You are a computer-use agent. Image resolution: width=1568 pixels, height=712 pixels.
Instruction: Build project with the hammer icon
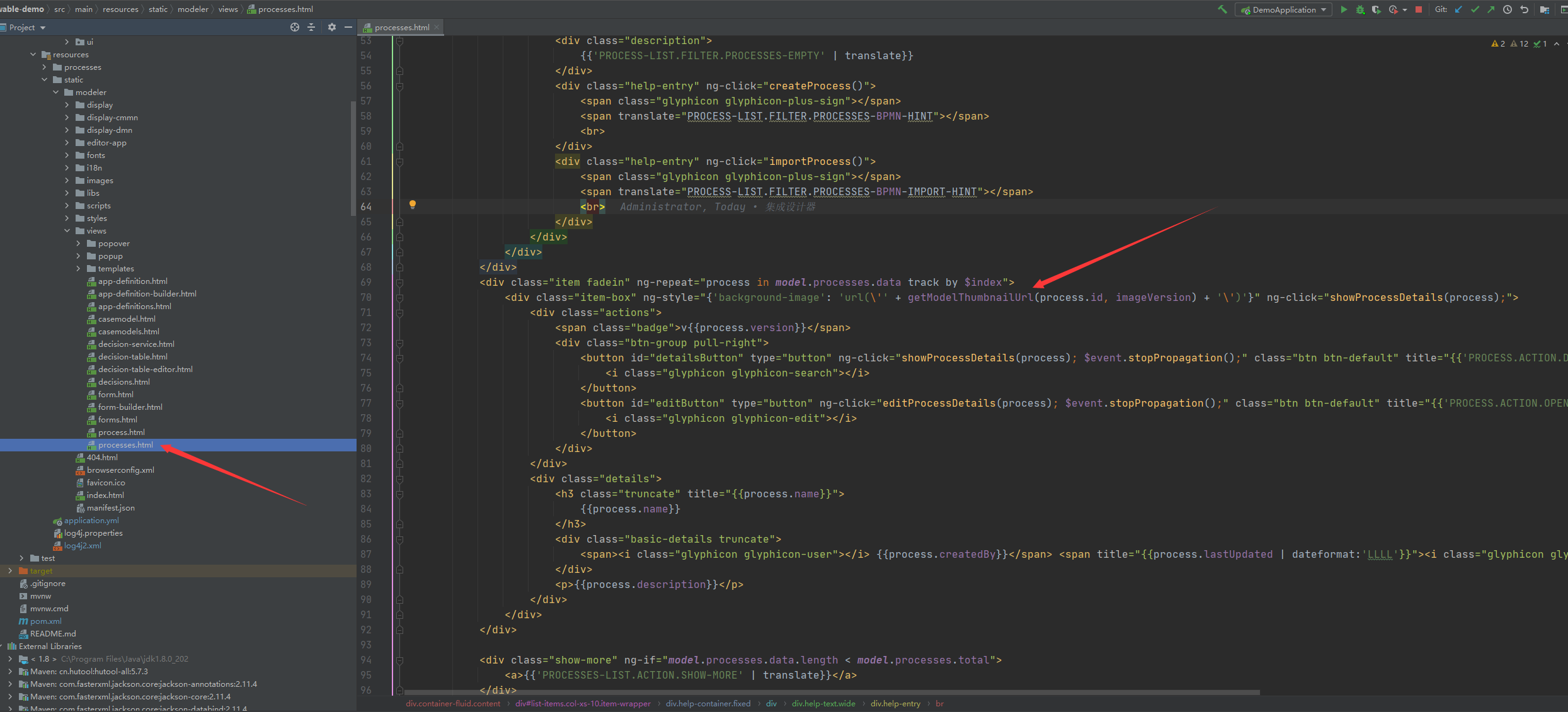[x=1222, y=9]
